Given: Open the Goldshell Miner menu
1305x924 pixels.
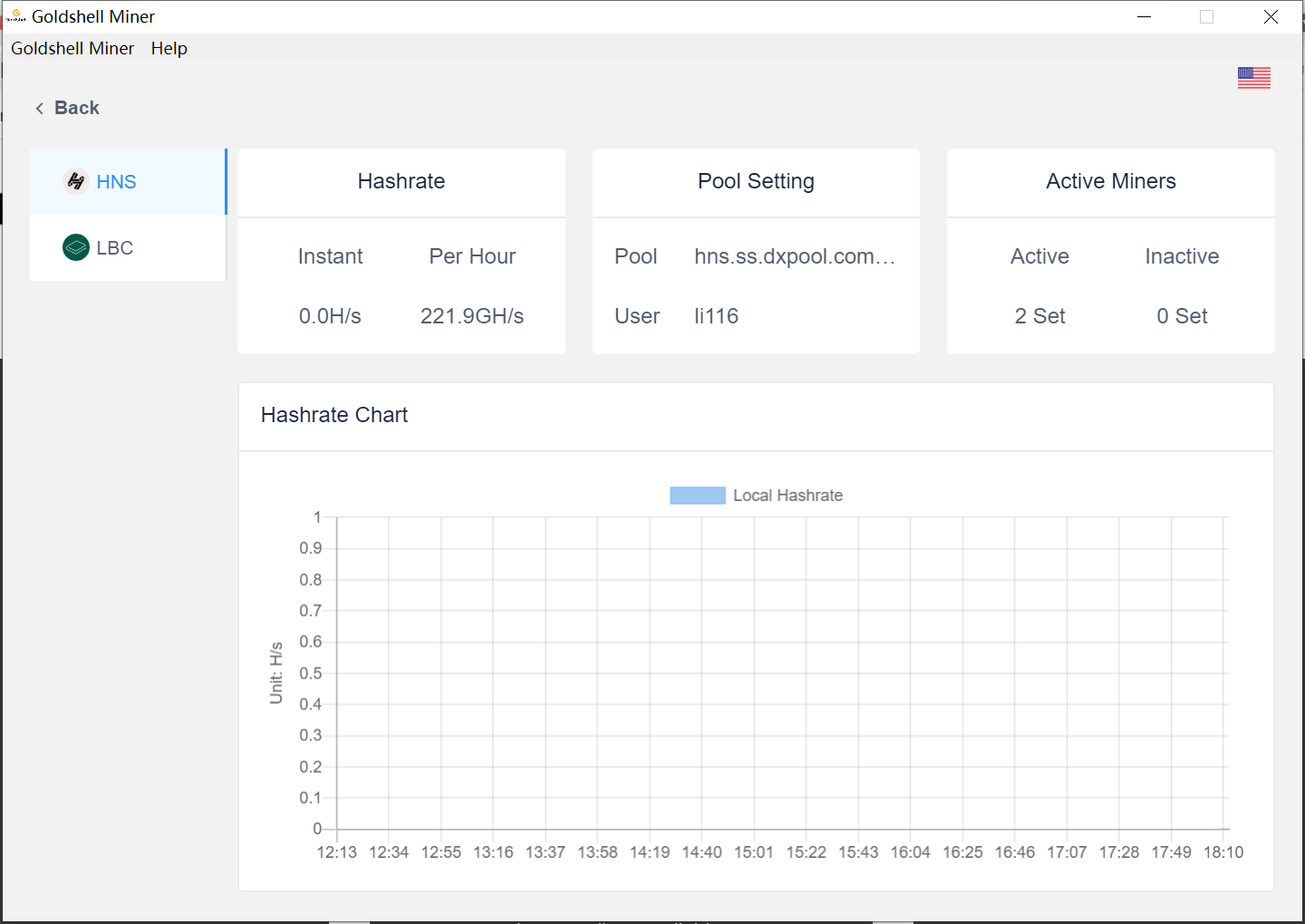Looking at the screenshot, I should click(72, 48).
